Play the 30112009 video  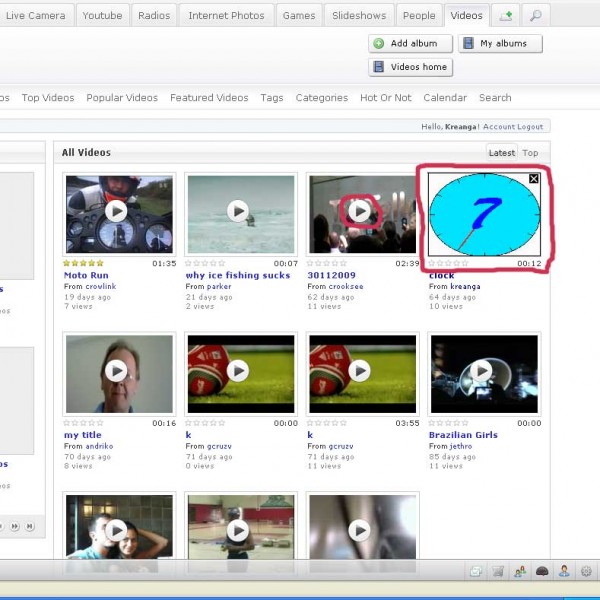point(360,211)
